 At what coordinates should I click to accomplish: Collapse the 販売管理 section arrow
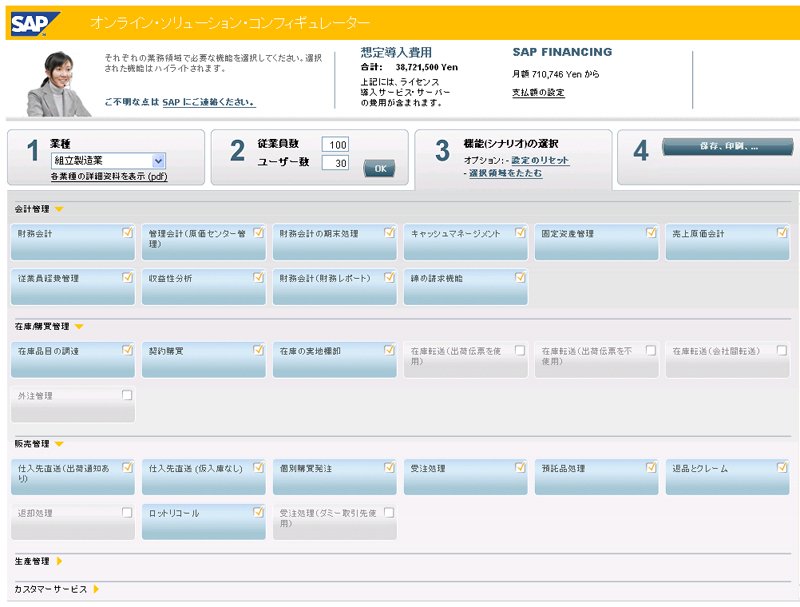coord(59,444)
